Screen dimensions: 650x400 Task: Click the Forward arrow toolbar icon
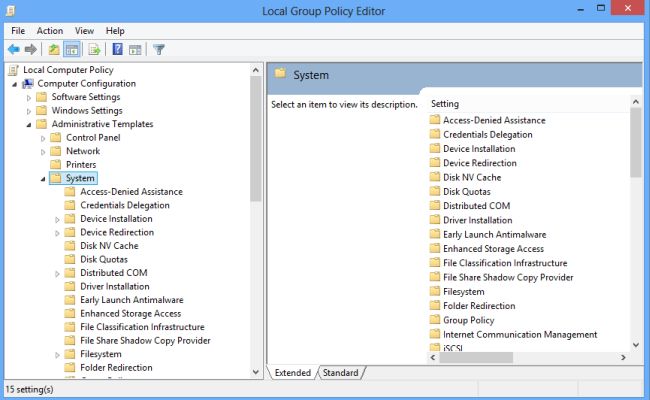click(x=31, y=50)
